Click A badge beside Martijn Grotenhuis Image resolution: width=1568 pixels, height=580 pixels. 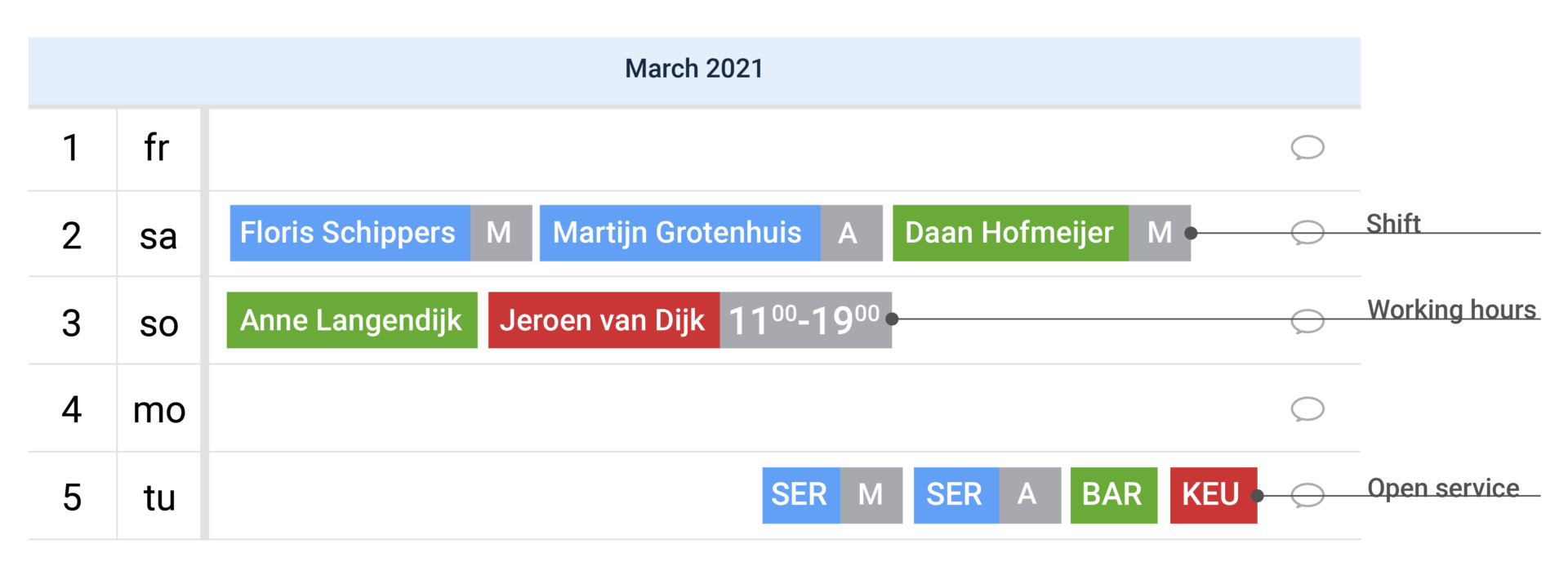pos(851,234)
